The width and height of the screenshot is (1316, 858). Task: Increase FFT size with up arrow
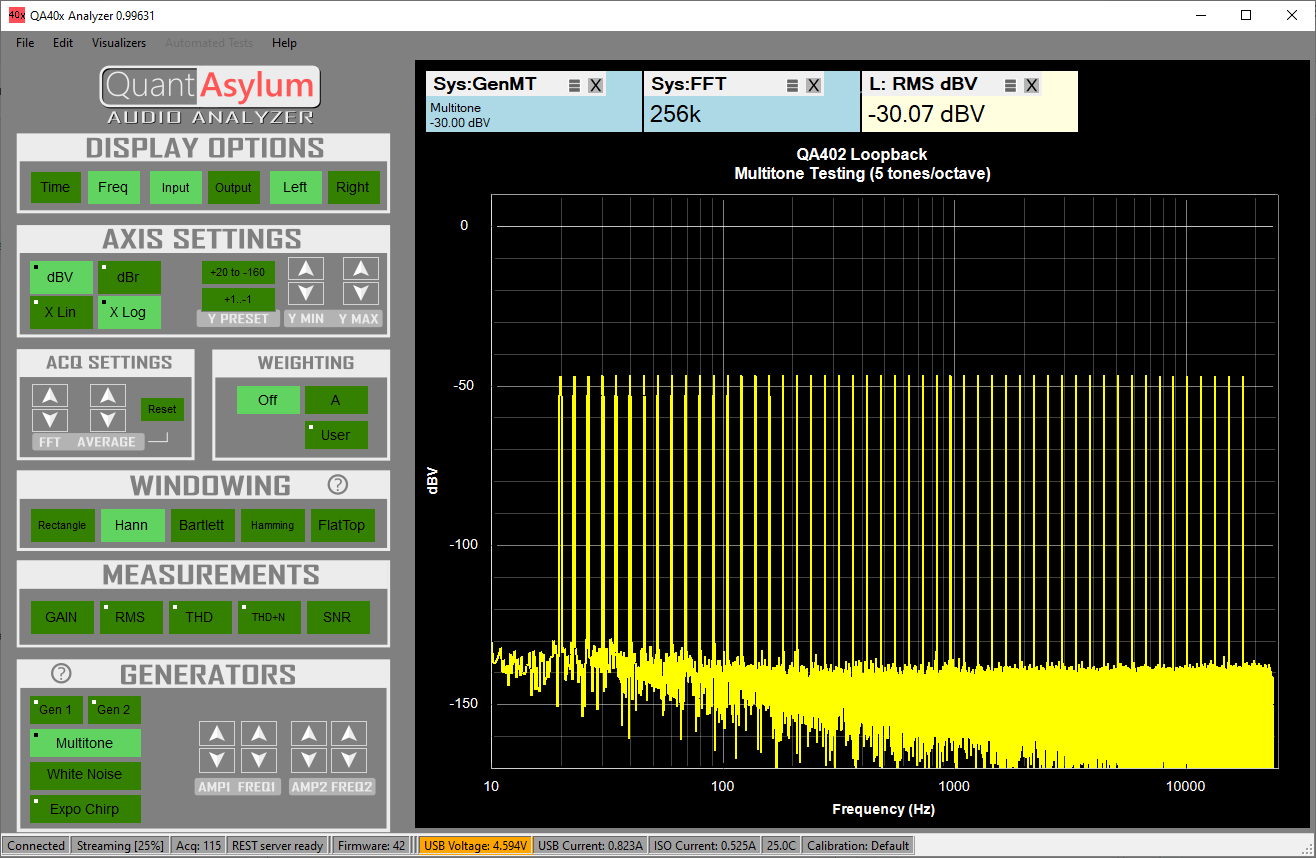coord(50,395)
